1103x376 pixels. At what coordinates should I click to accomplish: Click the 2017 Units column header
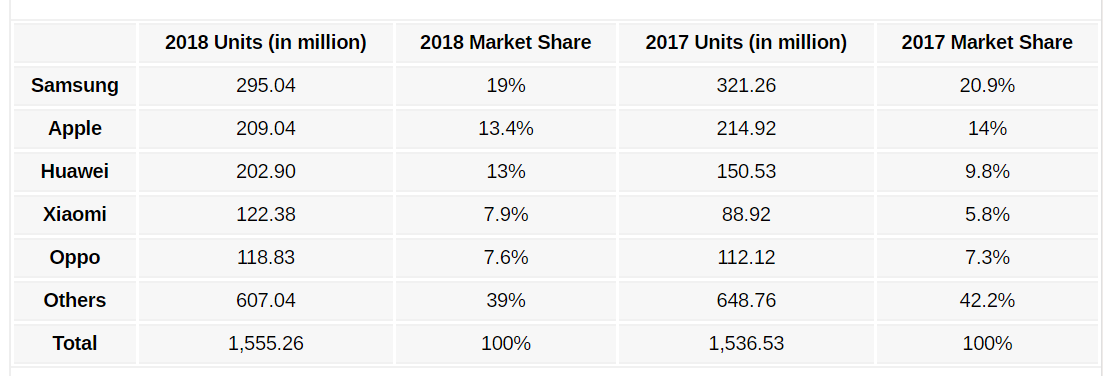click(746, 43)
